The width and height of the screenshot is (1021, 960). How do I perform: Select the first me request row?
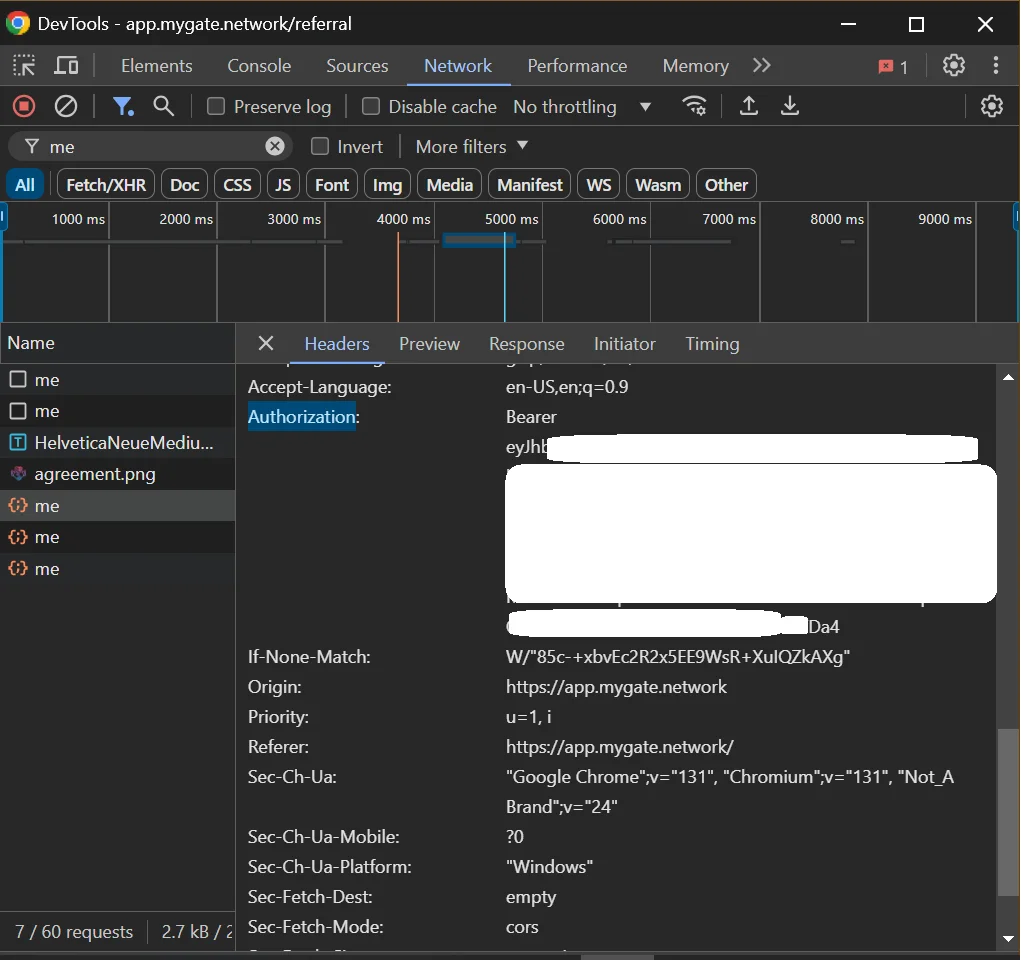coord(117,380)
